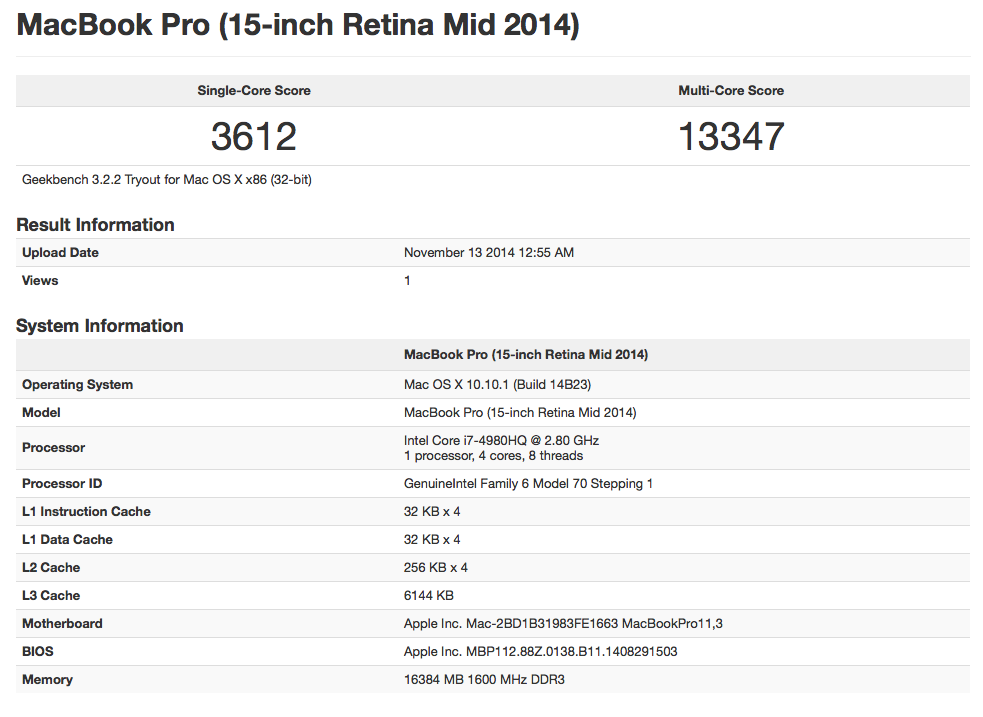The image size is (983, 717).
Task: Click the BIOS row label
Action: pos(38,652)
